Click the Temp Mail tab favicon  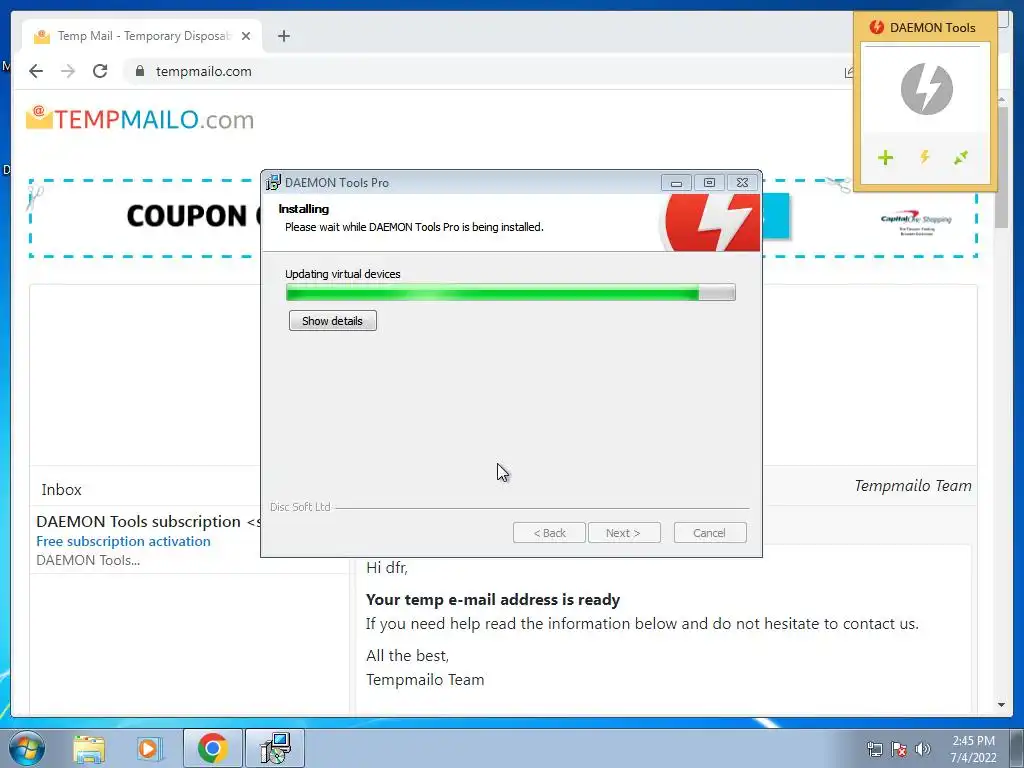pyautogui.click(x=42, y=36)
